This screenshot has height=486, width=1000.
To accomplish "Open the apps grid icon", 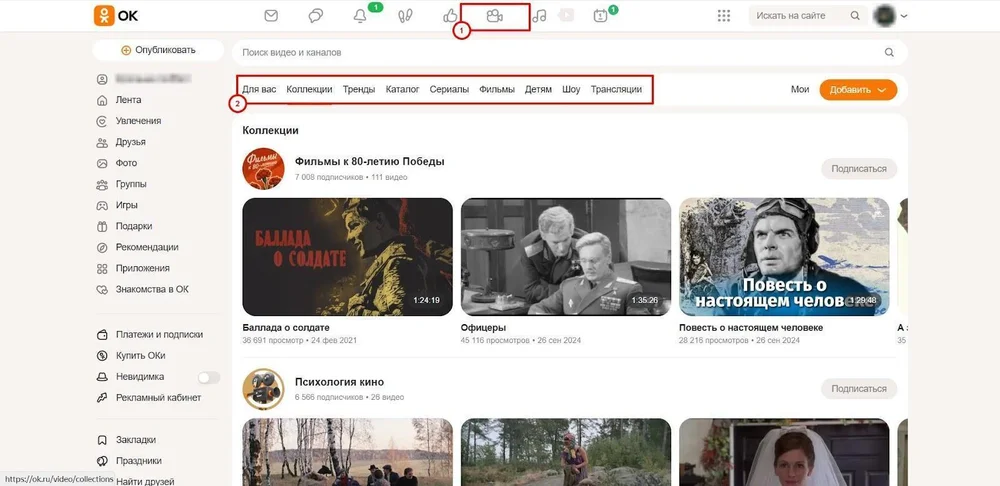I will point(723,16).
